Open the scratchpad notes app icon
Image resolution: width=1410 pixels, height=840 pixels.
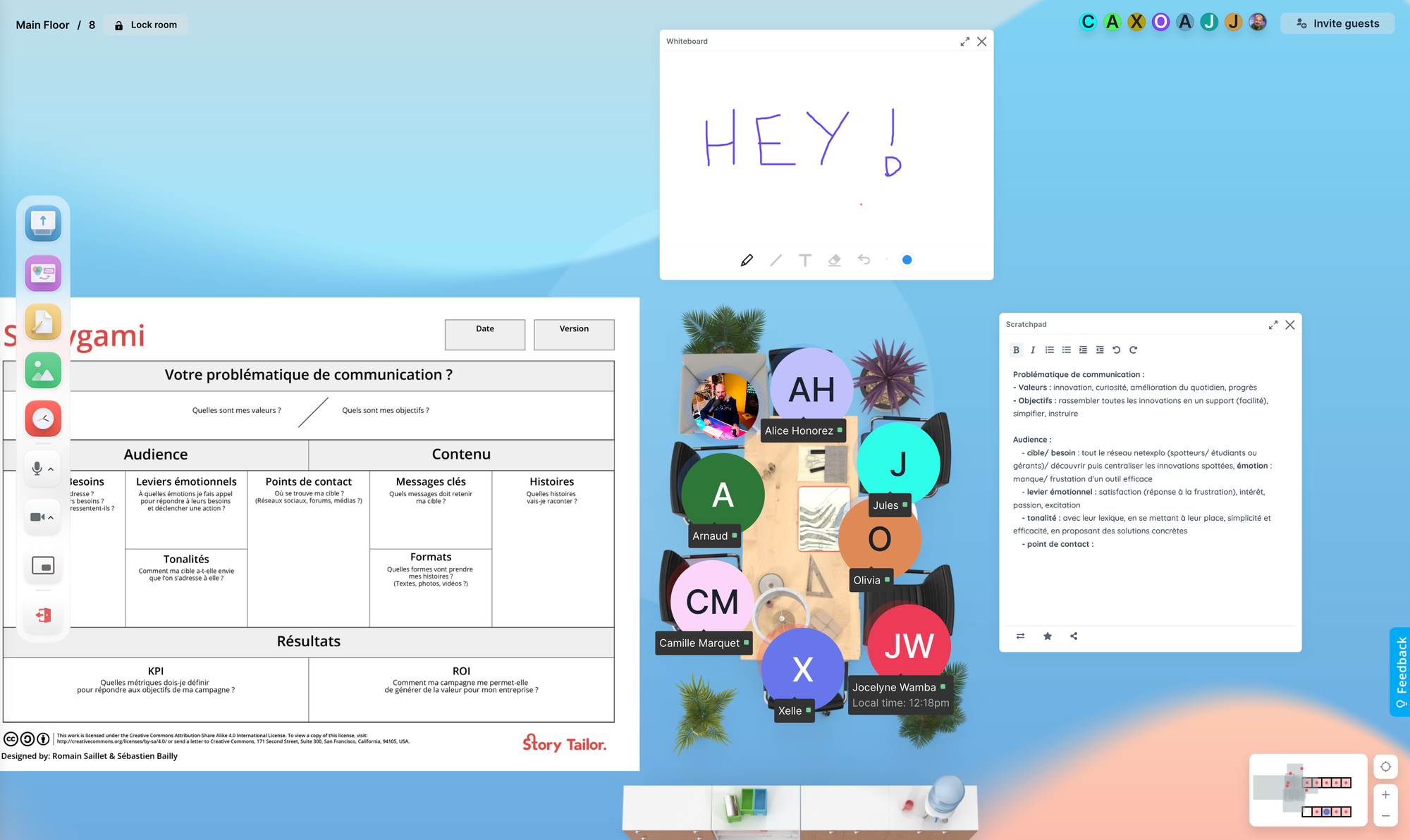pyautogui.click(x=43, y=322)
